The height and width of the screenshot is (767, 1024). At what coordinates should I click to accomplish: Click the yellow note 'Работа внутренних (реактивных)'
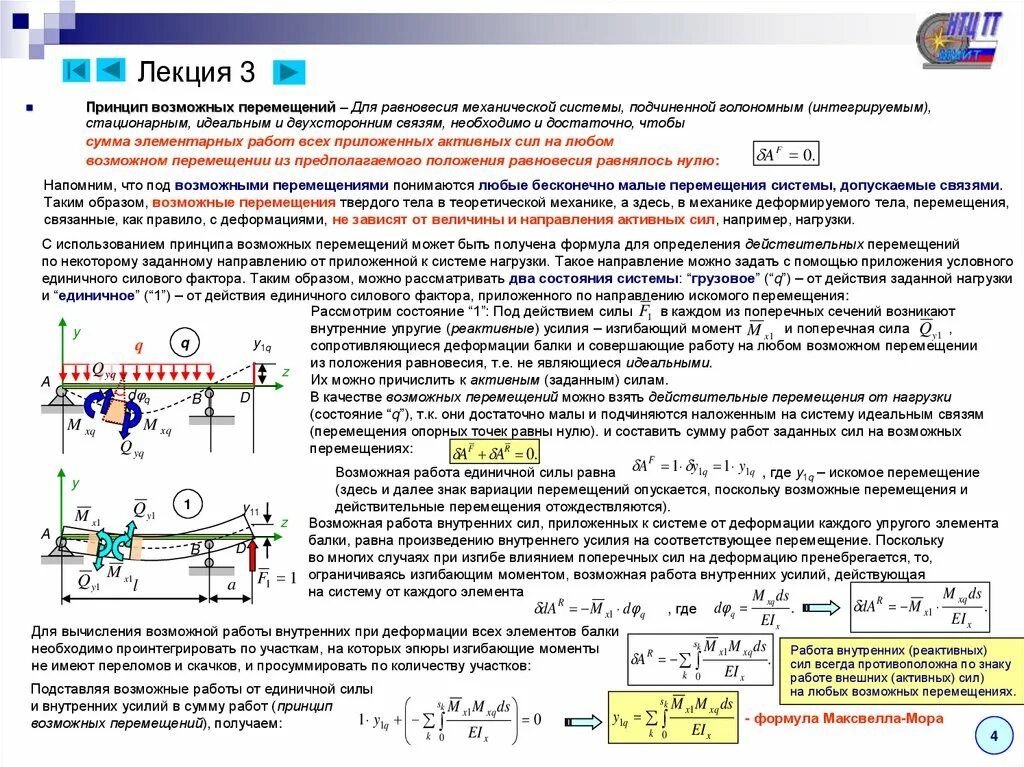pyautogui.click(x=902, y=671)
